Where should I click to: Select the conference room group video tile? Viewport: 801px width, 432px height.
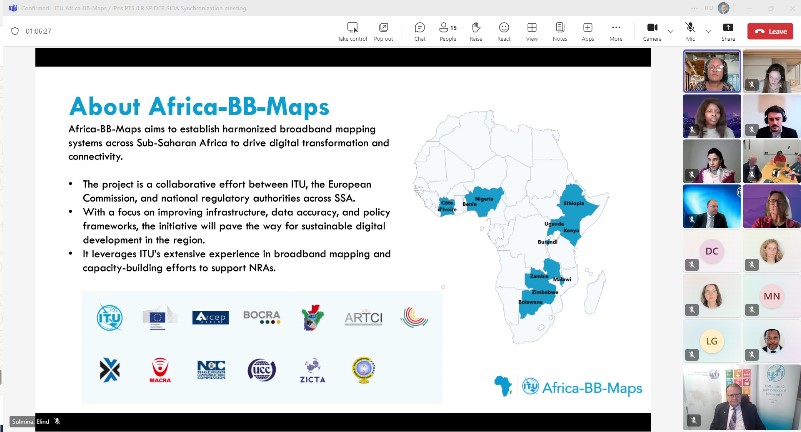(x=772, y=161)
